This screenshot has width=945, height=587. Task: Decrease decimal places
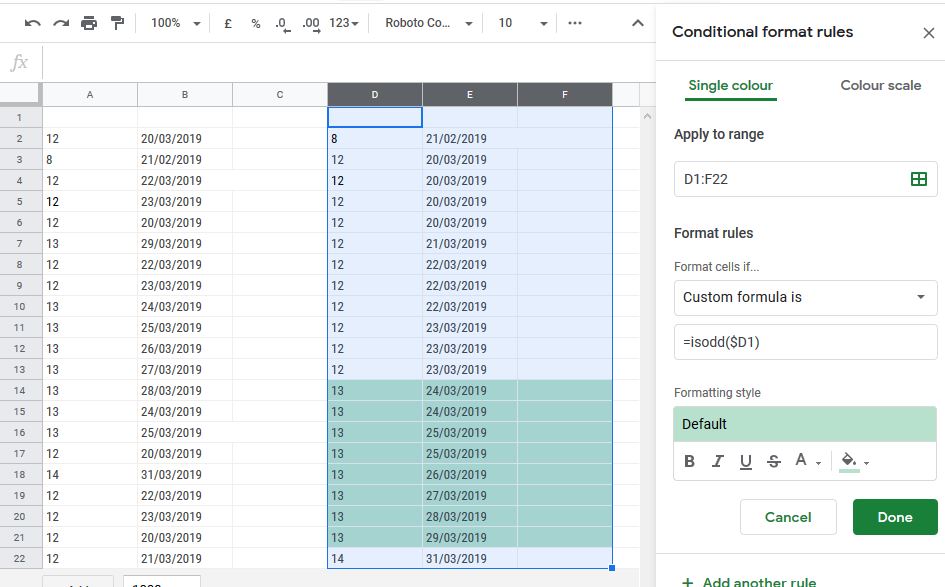pyautogui.click(x=281, y=22)
